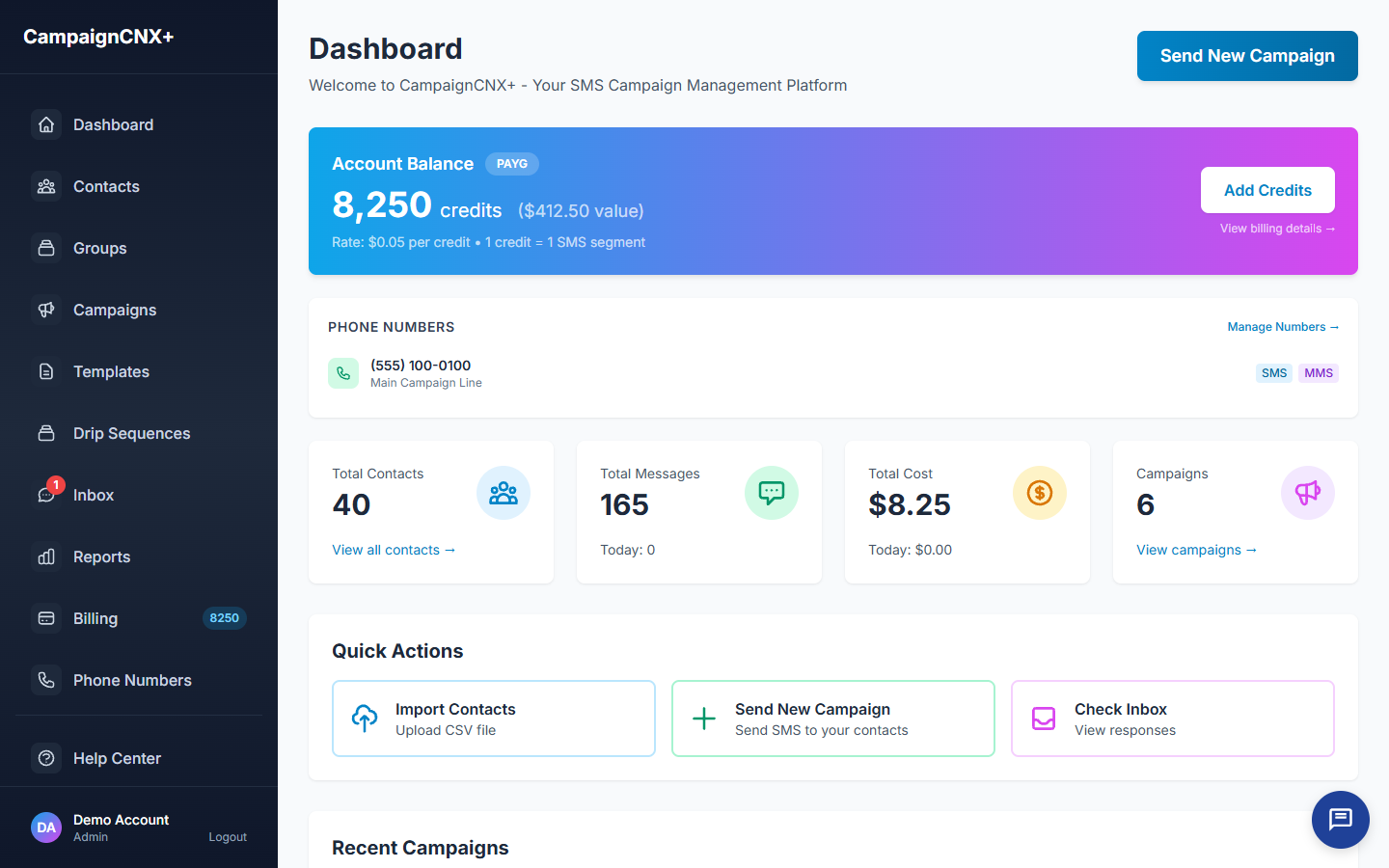This screenshot has height=868, width=1389.
Task: Click the Import Contacts quick action card
Action: click(494, 719)
